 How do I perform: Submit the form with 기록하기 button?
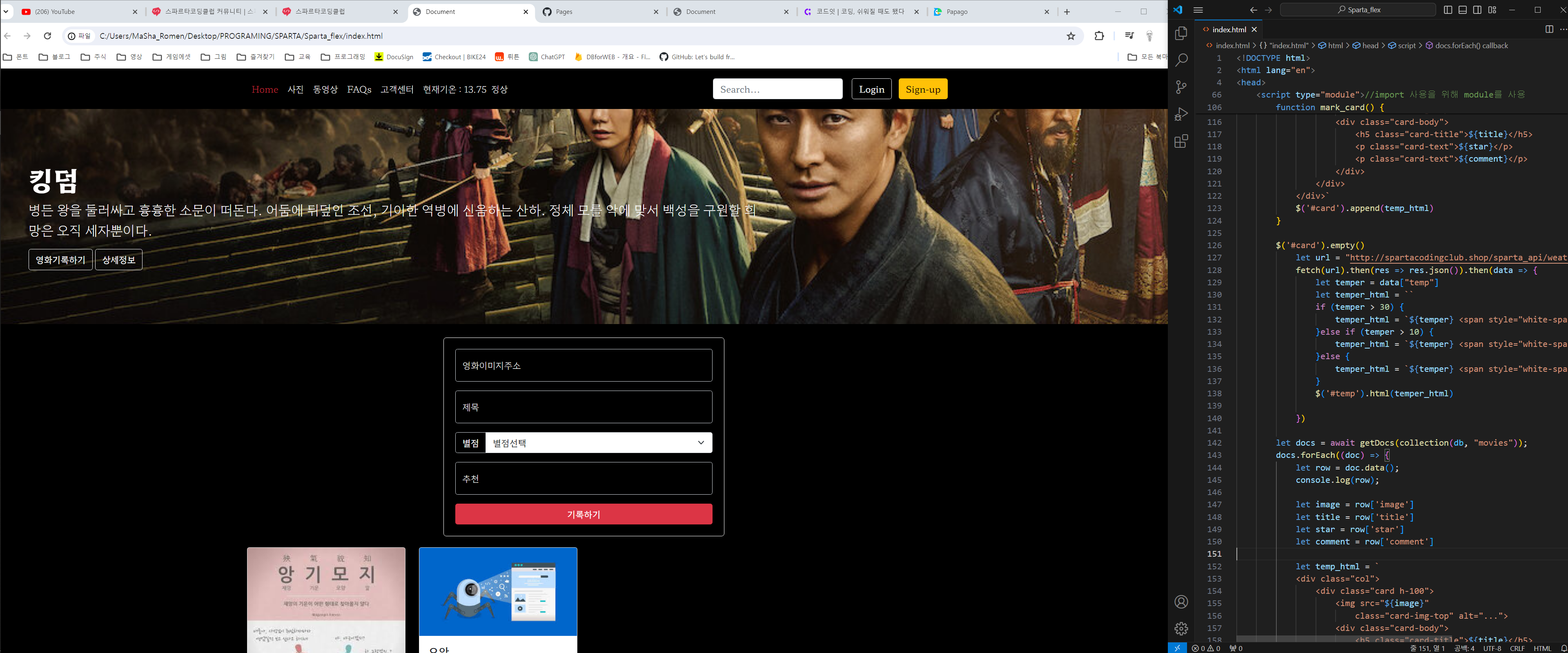click(x=583, y=514)
